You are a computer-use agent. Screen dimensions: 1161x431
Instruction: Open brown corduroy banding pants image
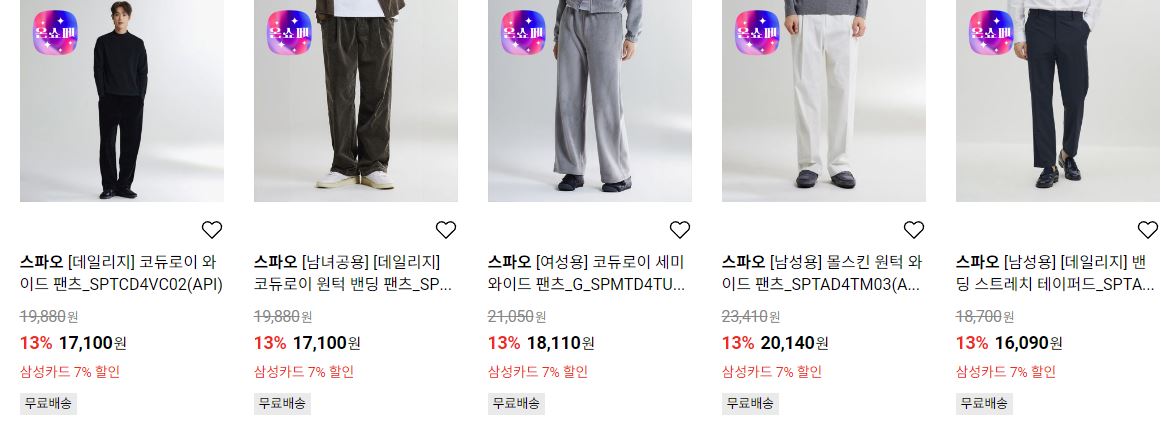pyautogui.click(x=356, y=101)
